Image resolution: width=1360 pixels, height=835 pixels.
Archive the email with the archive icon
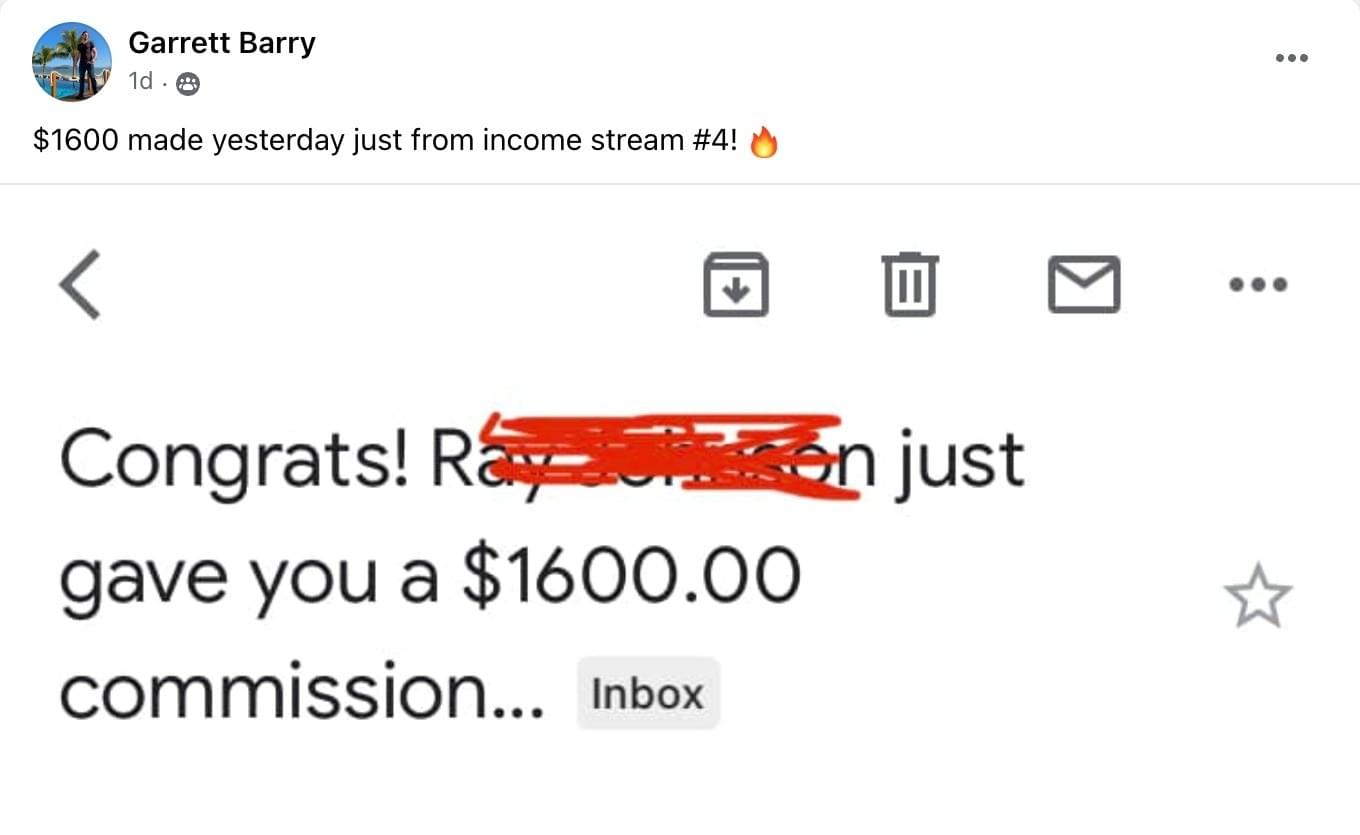736,284
